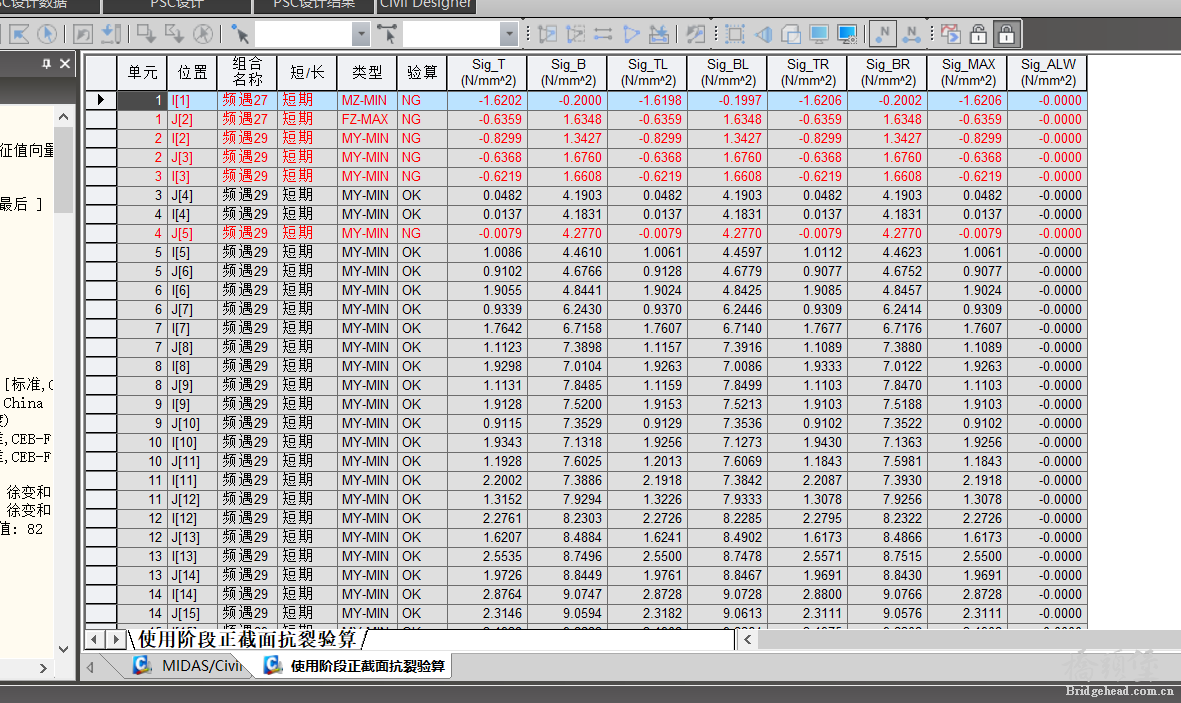This screenshot has width=1181, height=703.
Task: Click the crossed-circle unselect all icon
Action: (203, 34)
